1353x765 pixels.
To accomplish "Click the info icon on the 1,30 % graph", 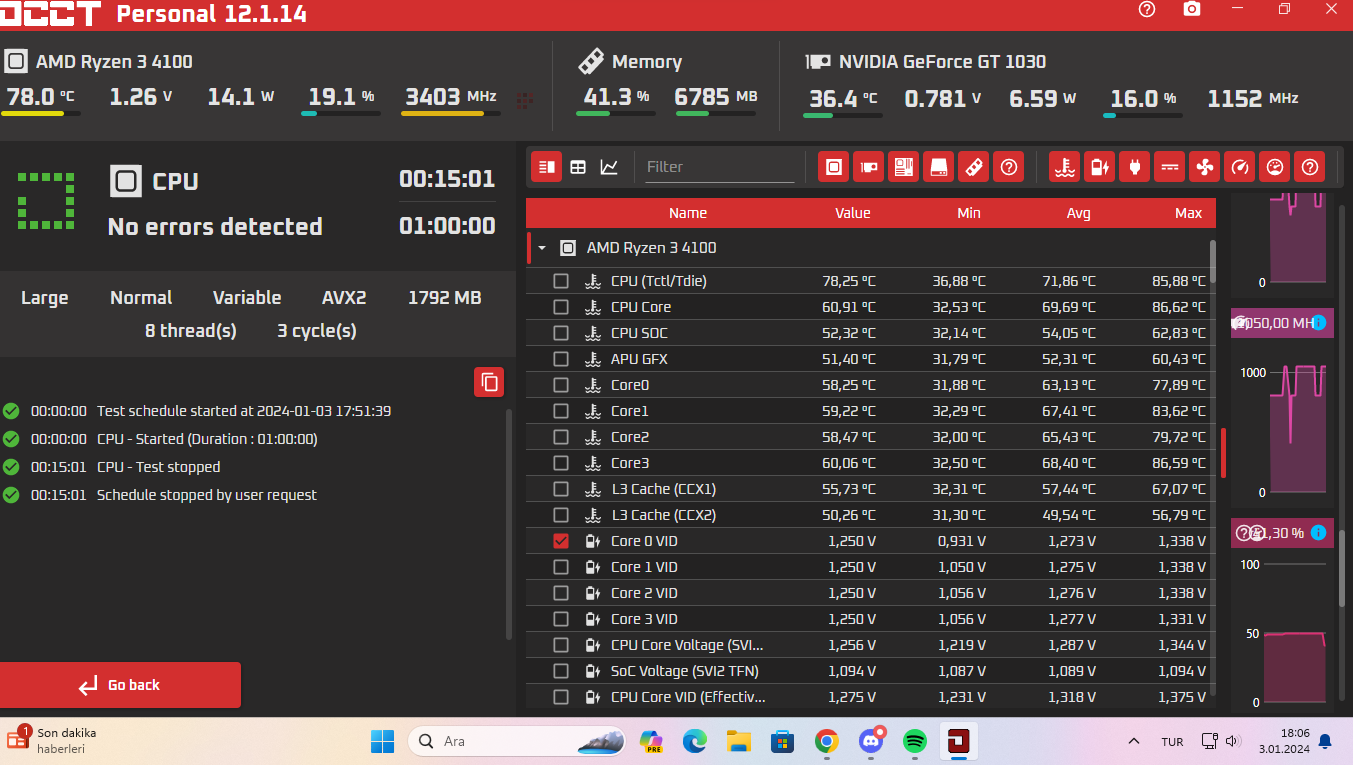I will coord(1319,532).
